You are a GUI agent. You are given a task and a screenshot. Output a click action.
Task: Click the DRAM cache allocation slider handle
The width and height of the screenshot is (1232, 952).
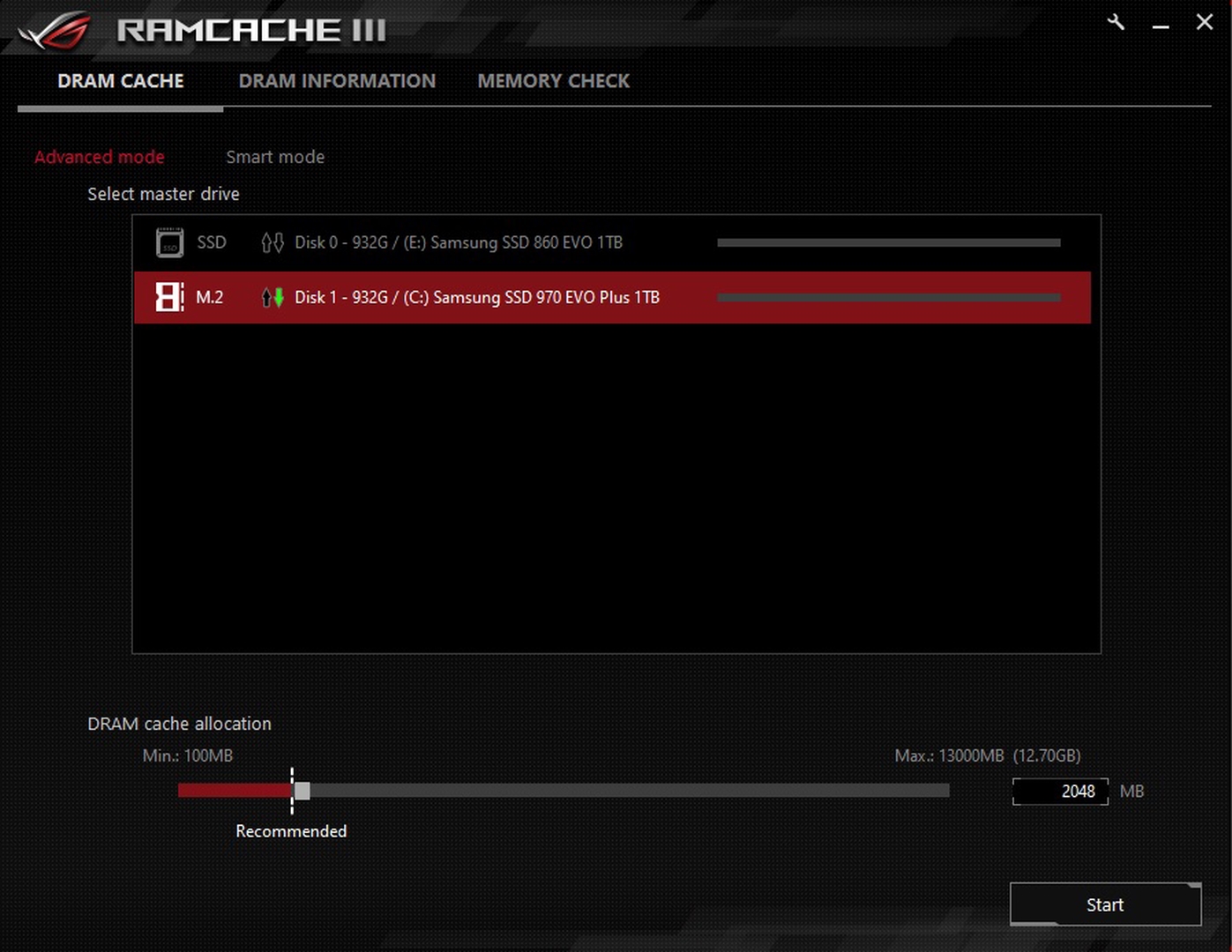302,791
